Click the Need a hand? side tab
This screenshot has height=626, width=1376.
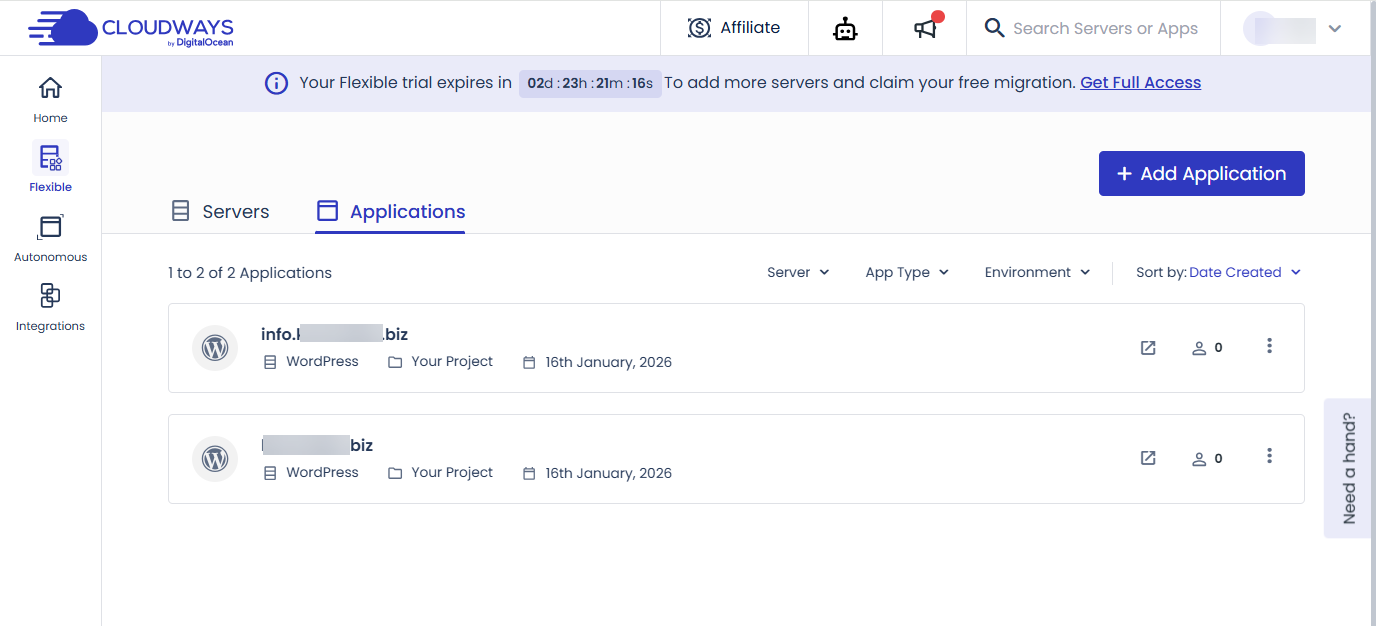(1348, 468)
